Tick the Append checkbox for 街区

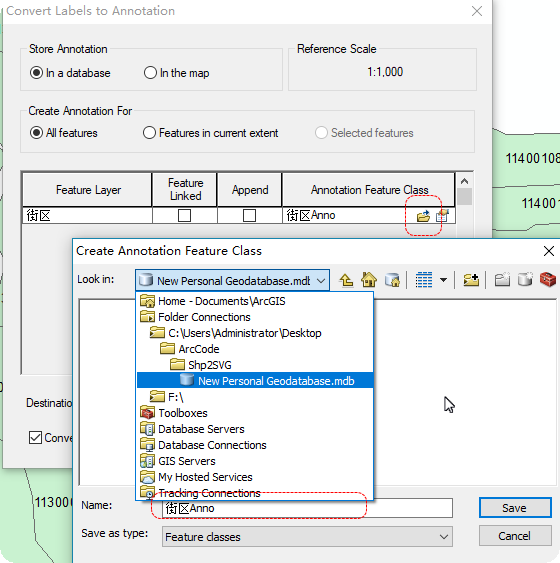click(x=249, y=215)
